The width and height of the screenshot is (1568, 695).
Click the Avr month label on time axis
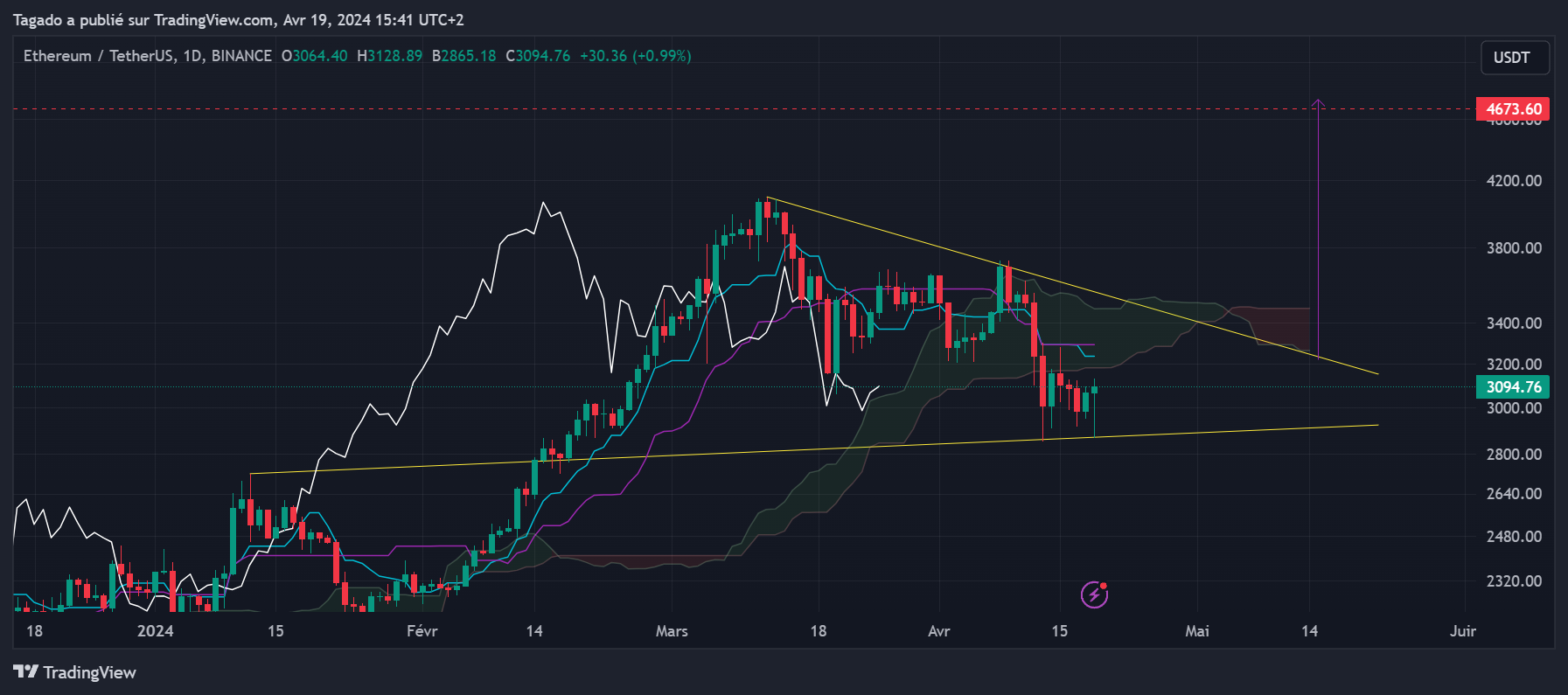point(939,631)
